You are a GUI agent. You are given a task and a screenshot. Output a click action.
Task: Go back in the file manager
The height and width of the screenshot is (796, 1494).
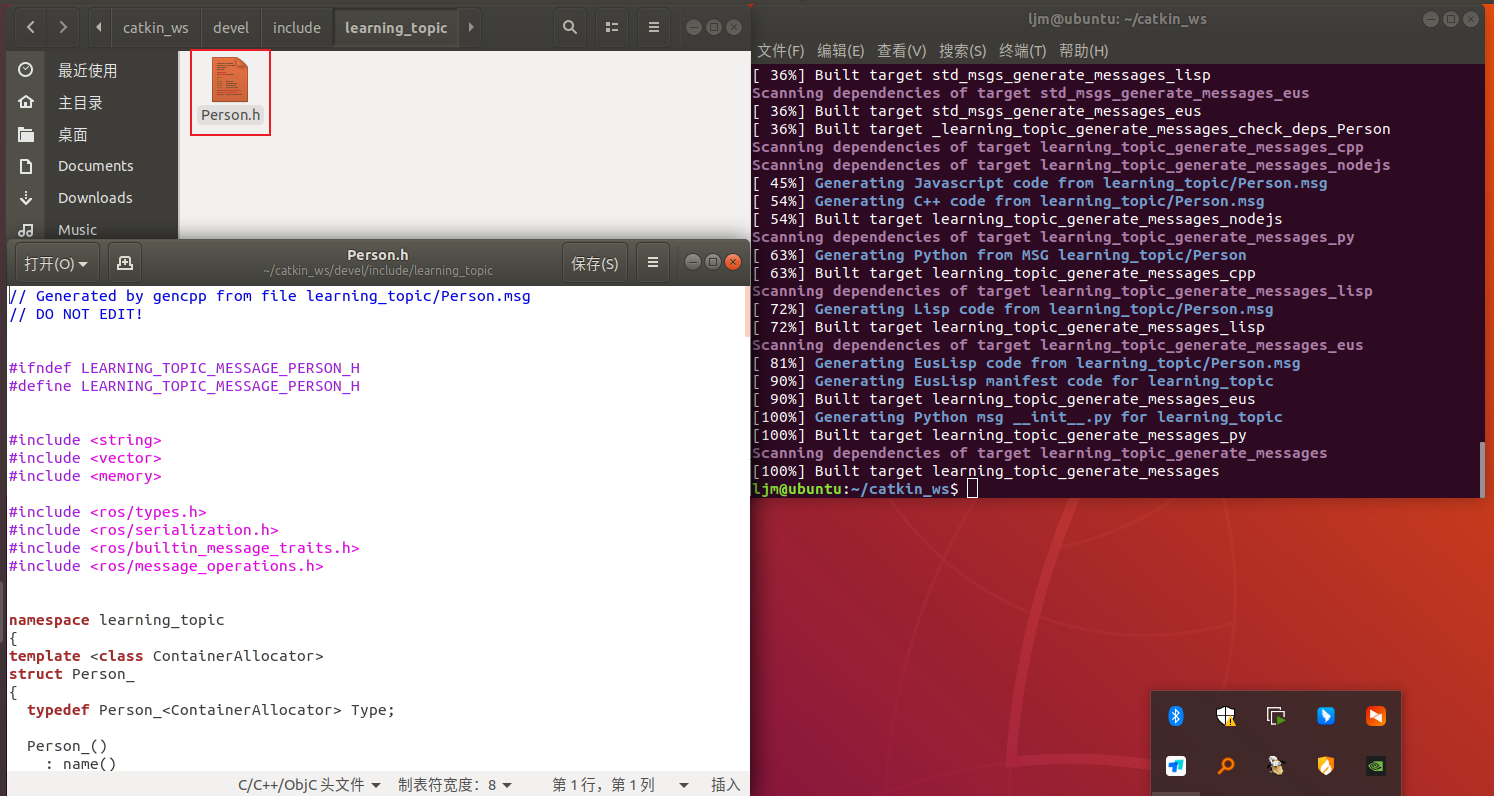(x=30, y=27)
